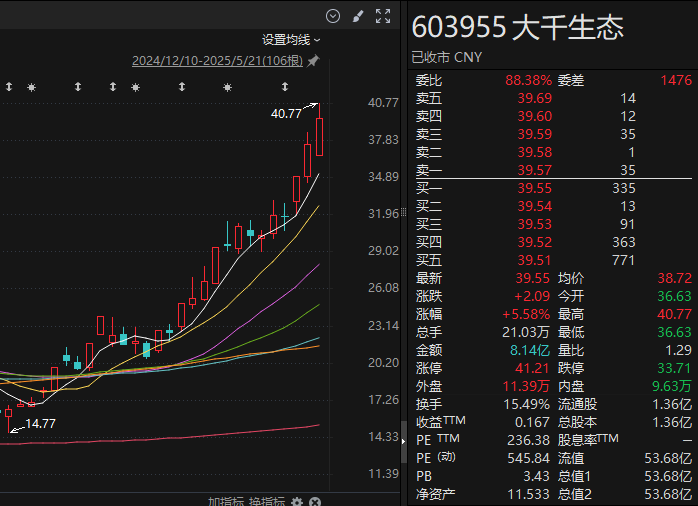The width and height of the screenshot is (698, 506).
Task: Click the leftmost star event marker
Action: 31,87
